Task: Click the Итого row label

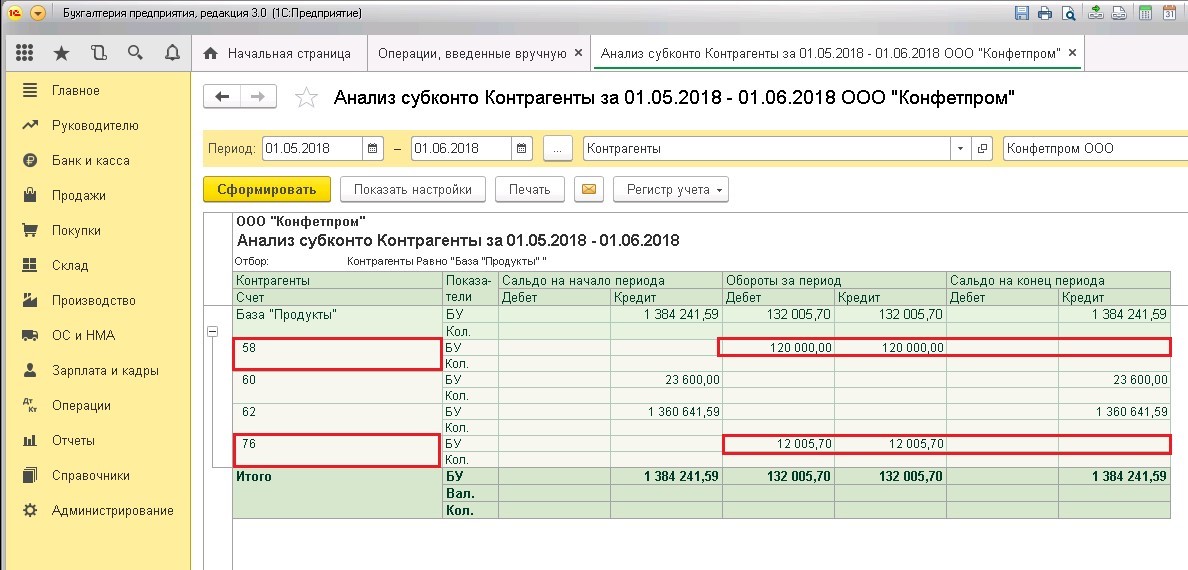Action: (254, 476)
